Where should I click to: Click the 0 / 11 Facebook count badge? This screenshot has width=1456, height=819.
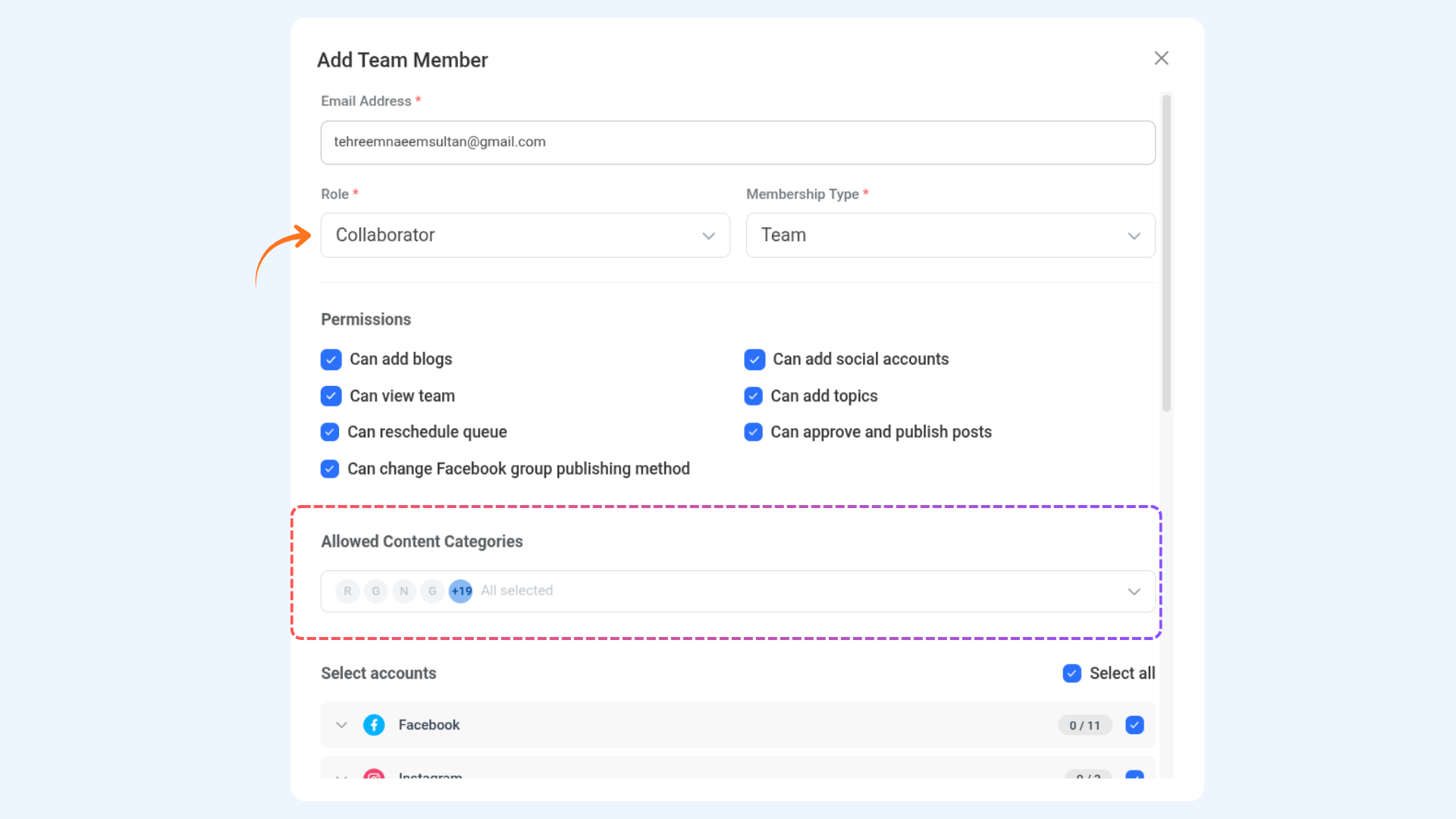click(1084, 726)
